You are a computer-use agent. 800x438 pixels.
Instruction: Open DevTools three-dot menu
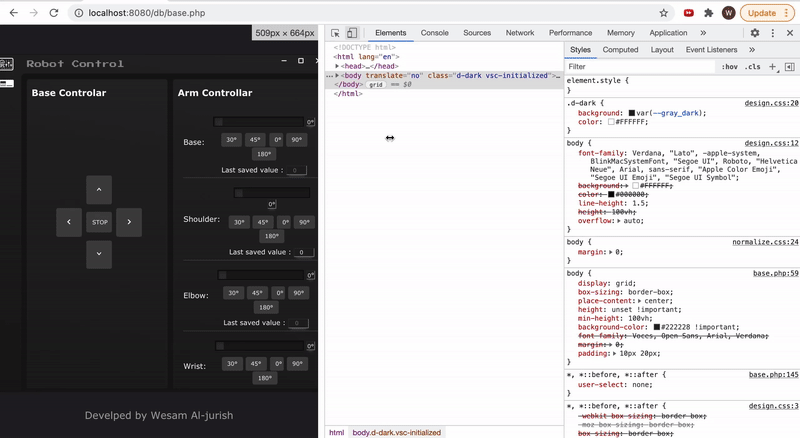click(772, 33)
